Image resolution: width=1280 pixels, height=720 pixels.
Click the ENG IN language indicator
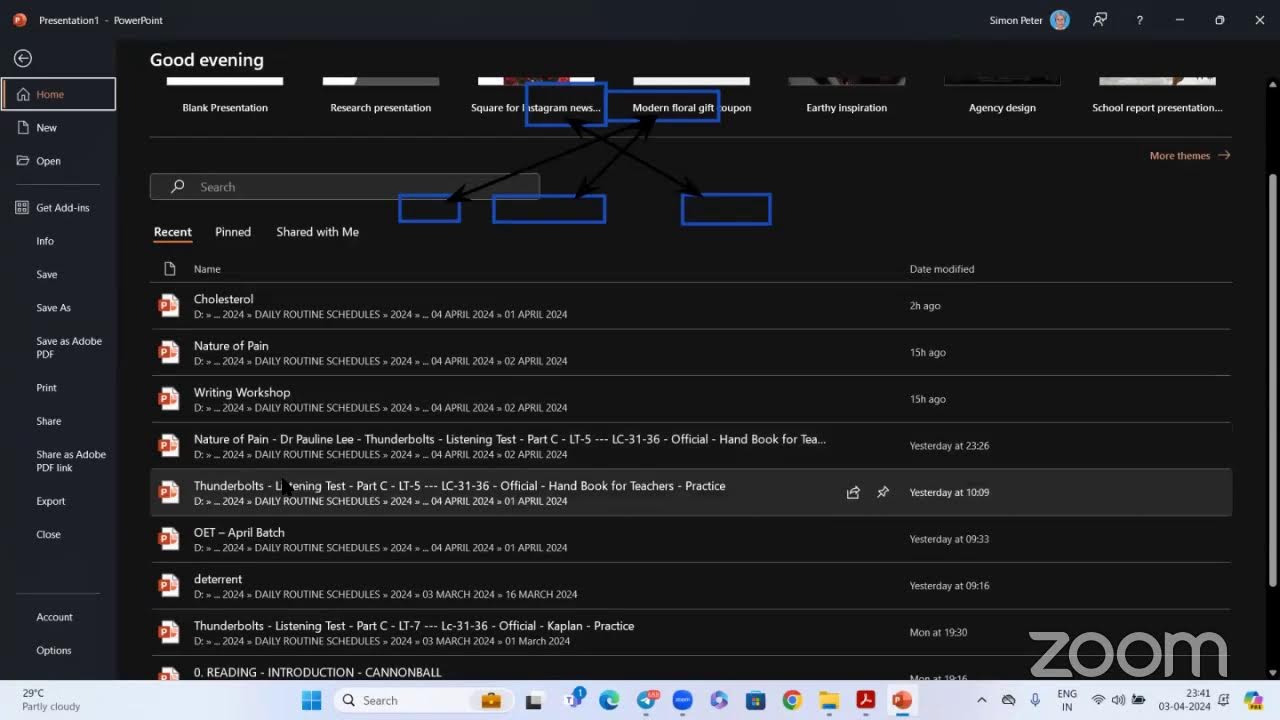(x=1067, y=700)
